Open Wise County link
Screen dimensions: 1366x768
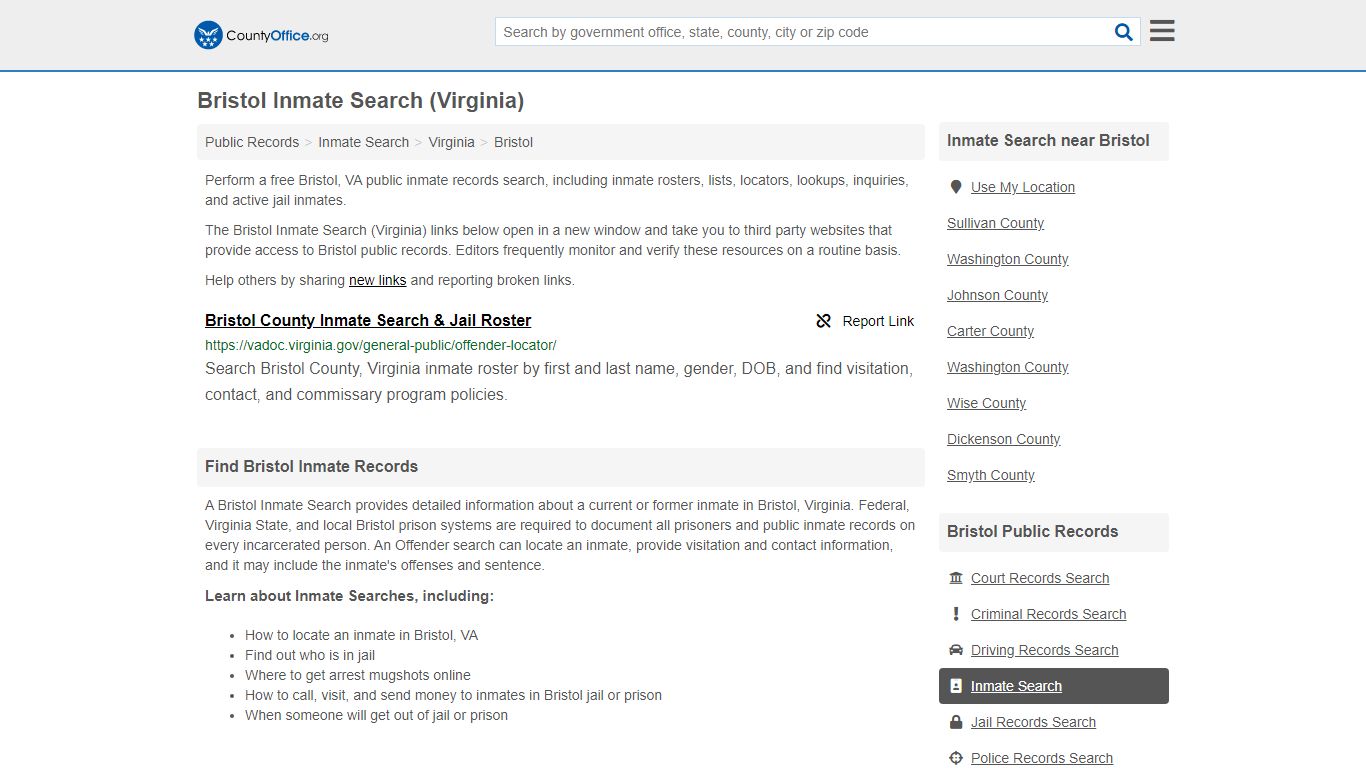coord(986,403)
